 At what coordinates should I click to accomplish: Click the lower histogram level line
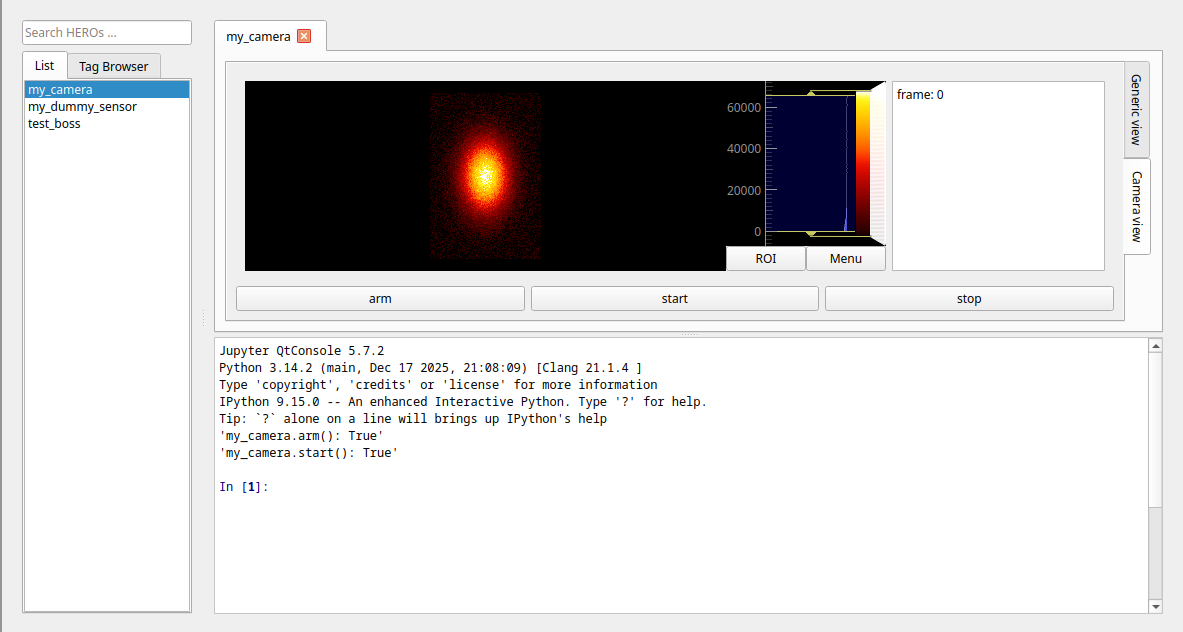click(811, 232)
